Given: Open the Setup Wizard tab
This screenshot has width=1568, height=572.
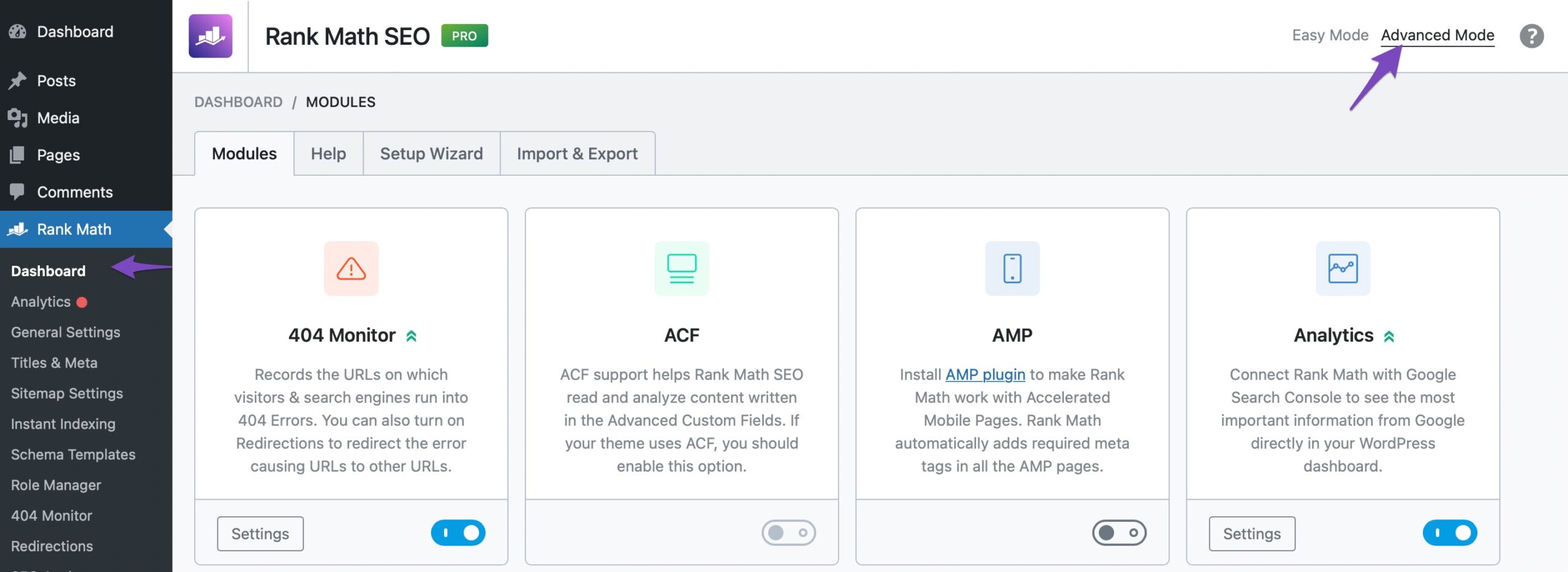Looking at the screenshot, I should point(431,154).
